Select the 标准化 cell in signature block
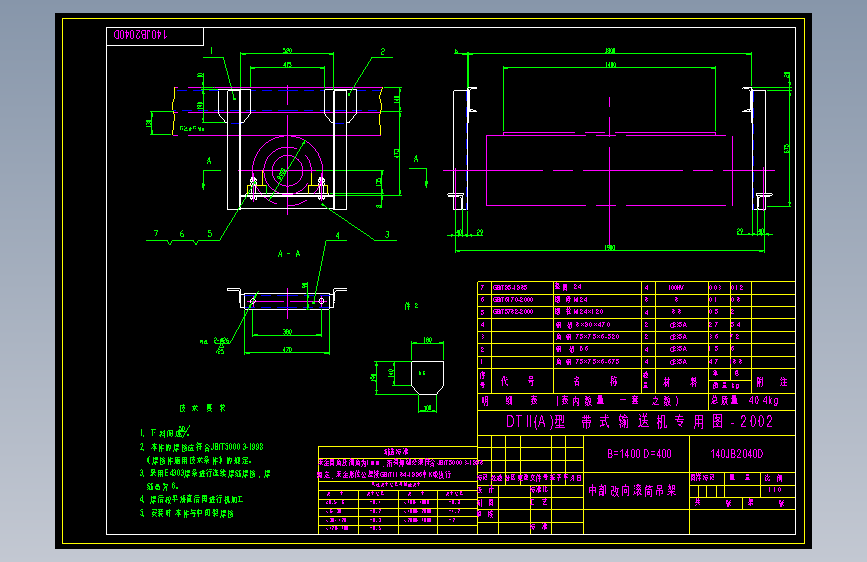867x562 pixels. click(539, 490)
